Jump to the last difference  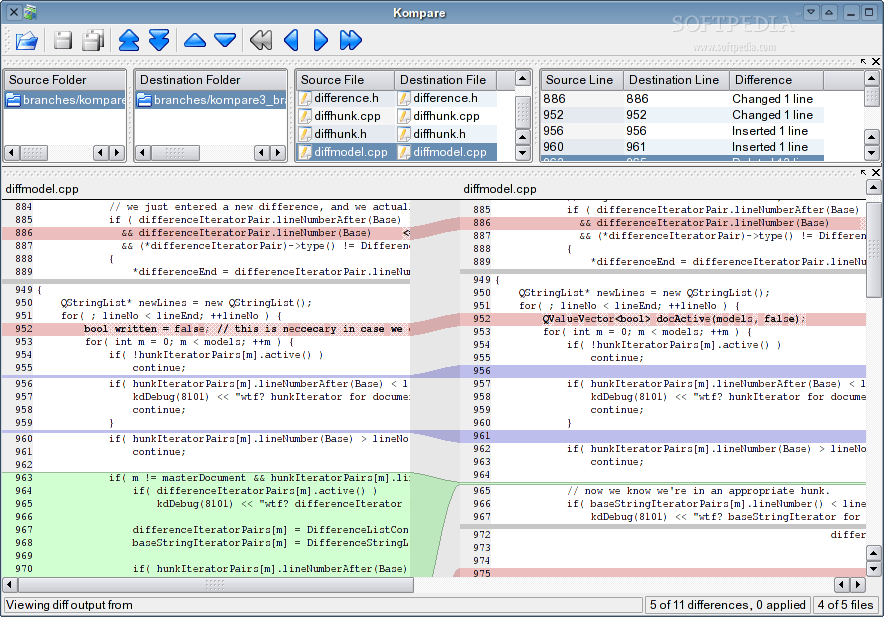pyautogui.click(x=350, y=40)
